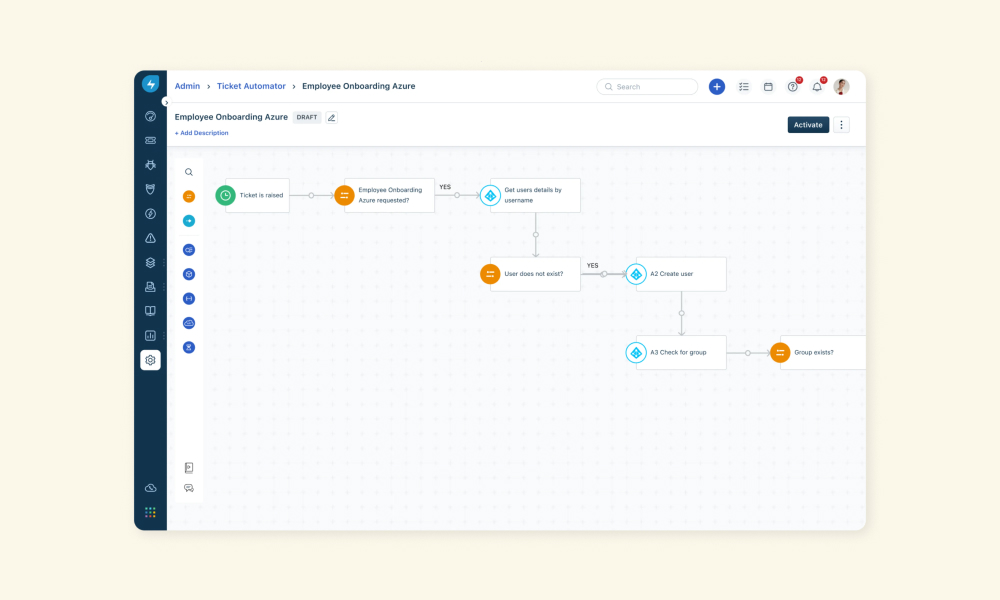This screenshot has height=600, width=1000.
Task: Open the Solutions book icon in sidebar
Action: (151, 311)
